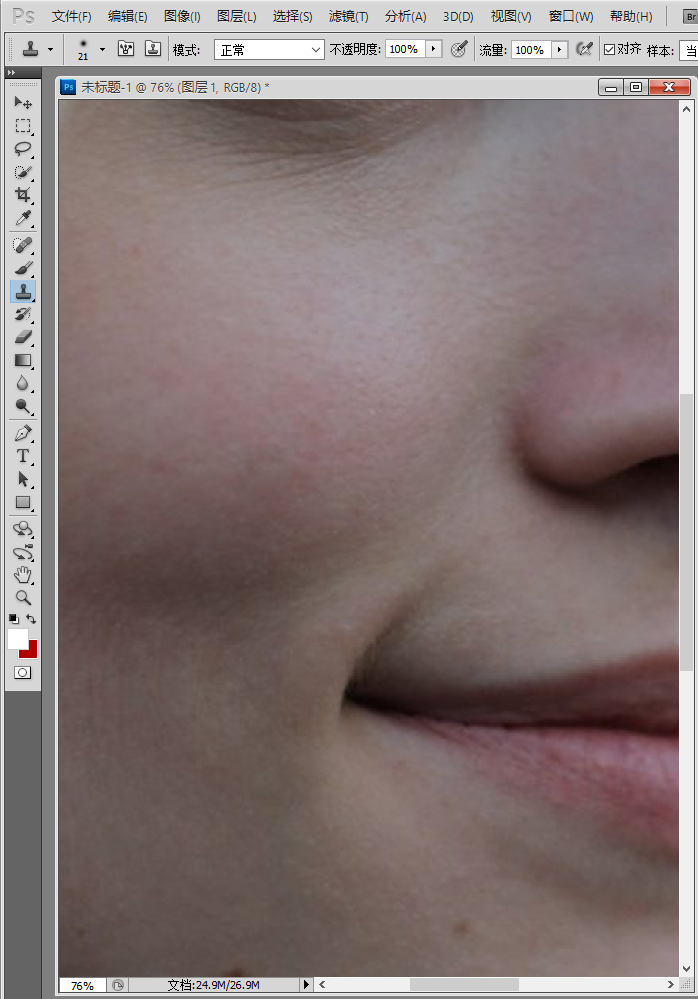Select the Rectangle shape tool

point(23,502)
